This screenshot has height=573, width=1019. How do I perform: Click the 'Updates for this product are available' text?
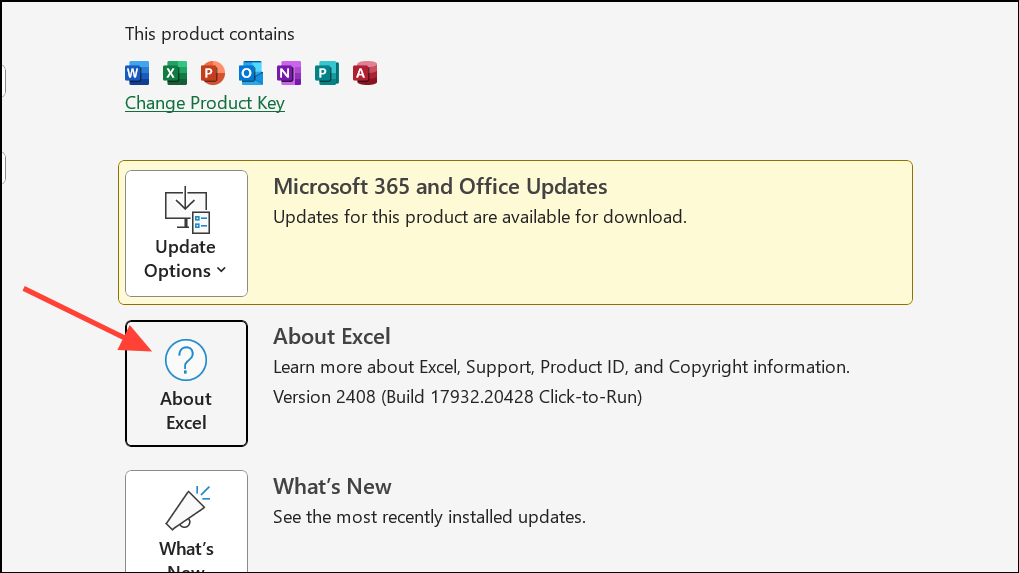(x=480, y=217)
